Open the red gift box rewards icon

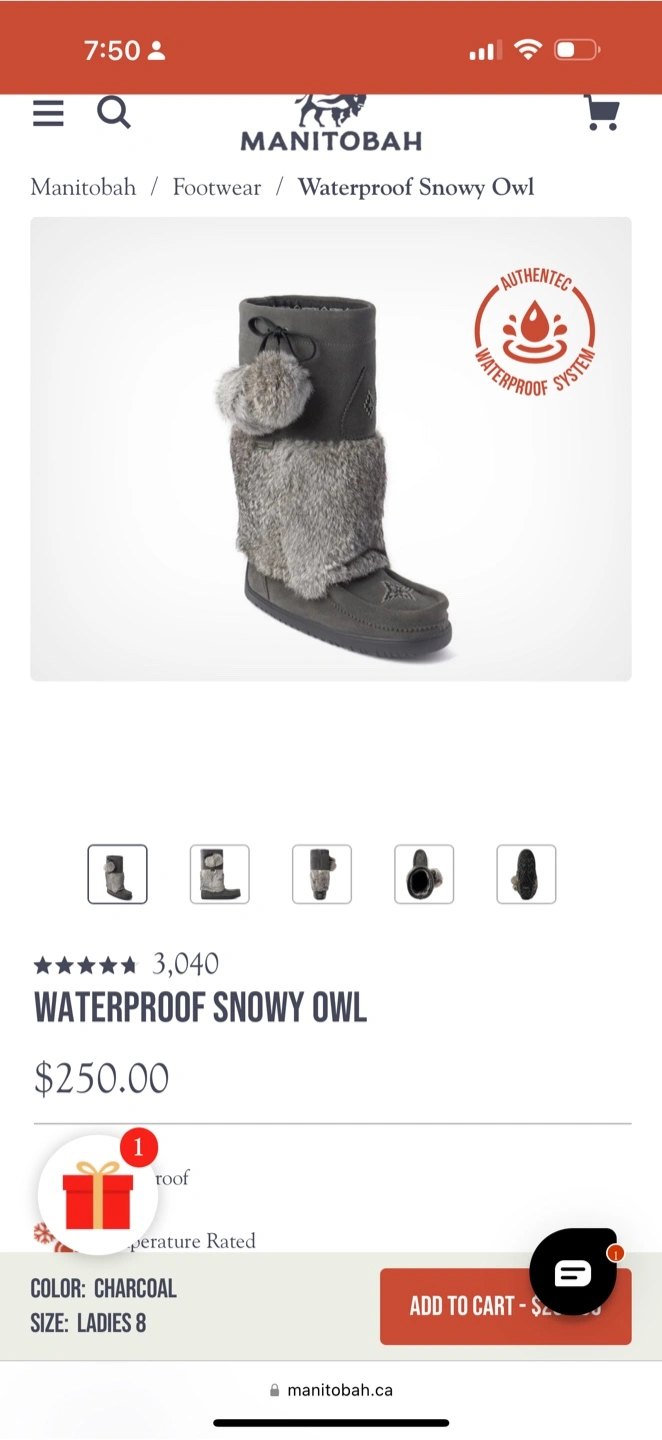[98, 1196]
